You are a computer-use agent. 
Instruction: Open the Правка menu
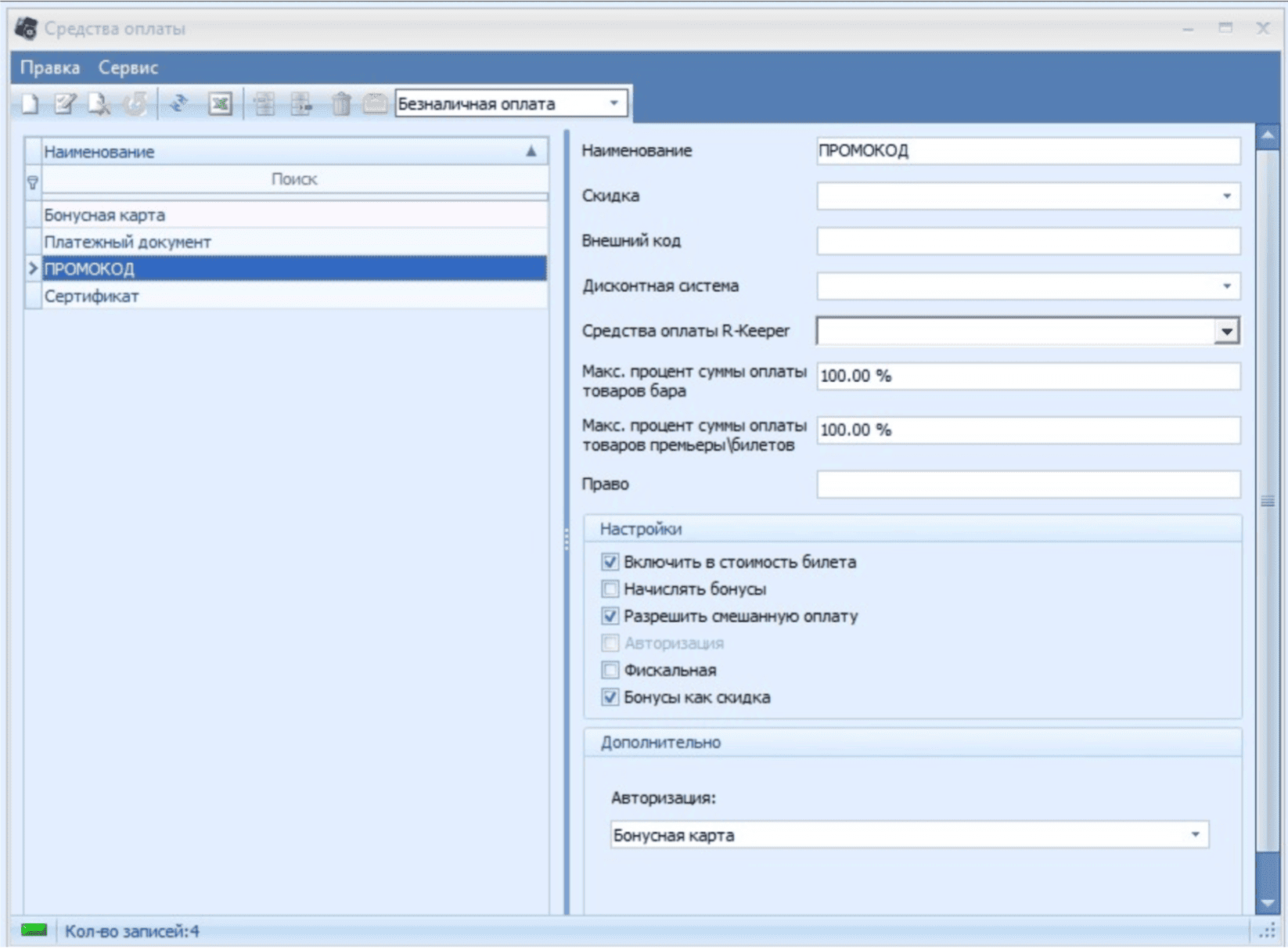(x=50, y=68)
